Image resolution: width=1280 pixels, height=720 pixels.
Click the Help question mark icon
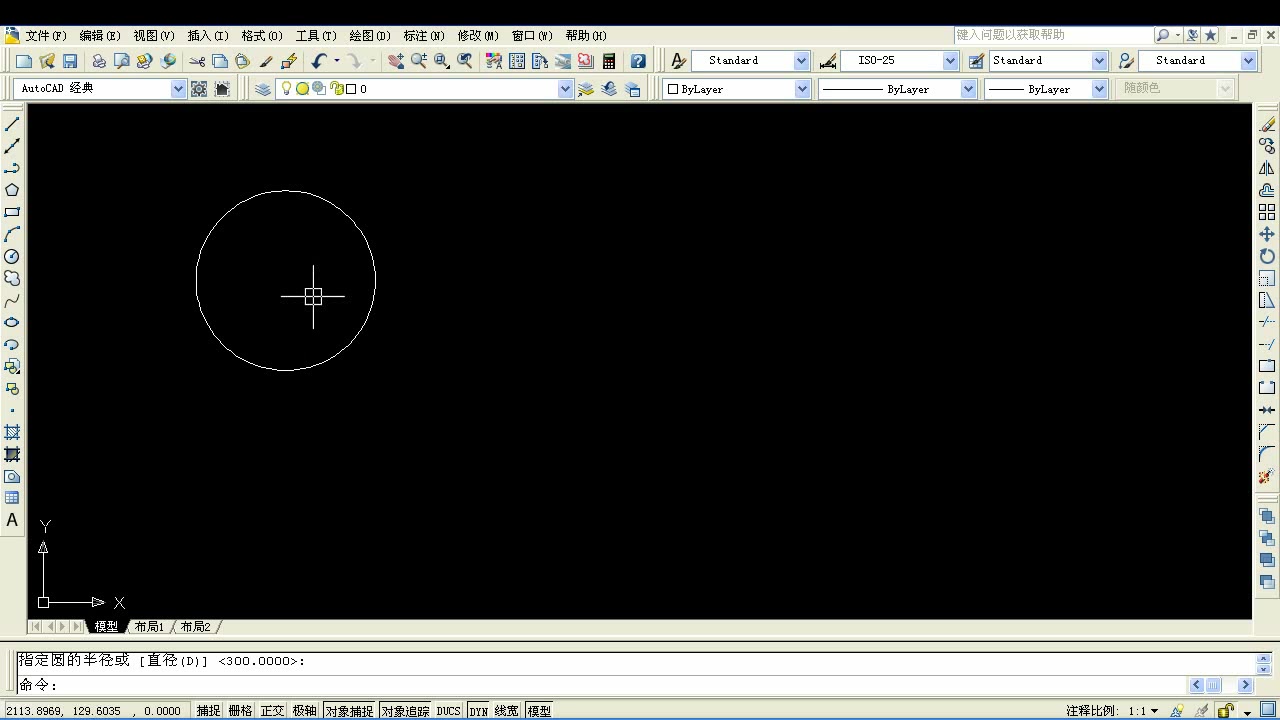coord(638,61)
